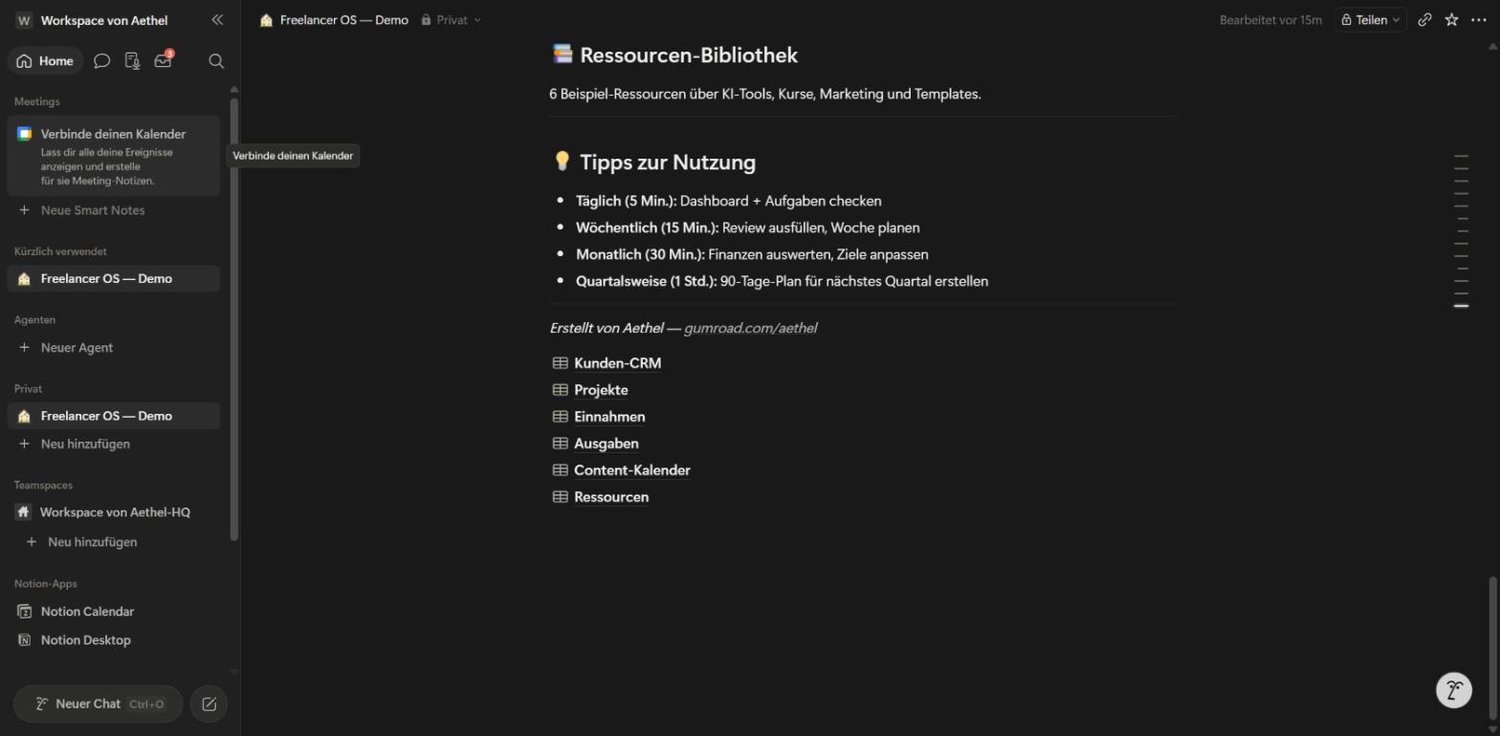Screen dimensions: 1500x736
Task: Open the floating Notion AI assistant button
Action: (1454, 690)
